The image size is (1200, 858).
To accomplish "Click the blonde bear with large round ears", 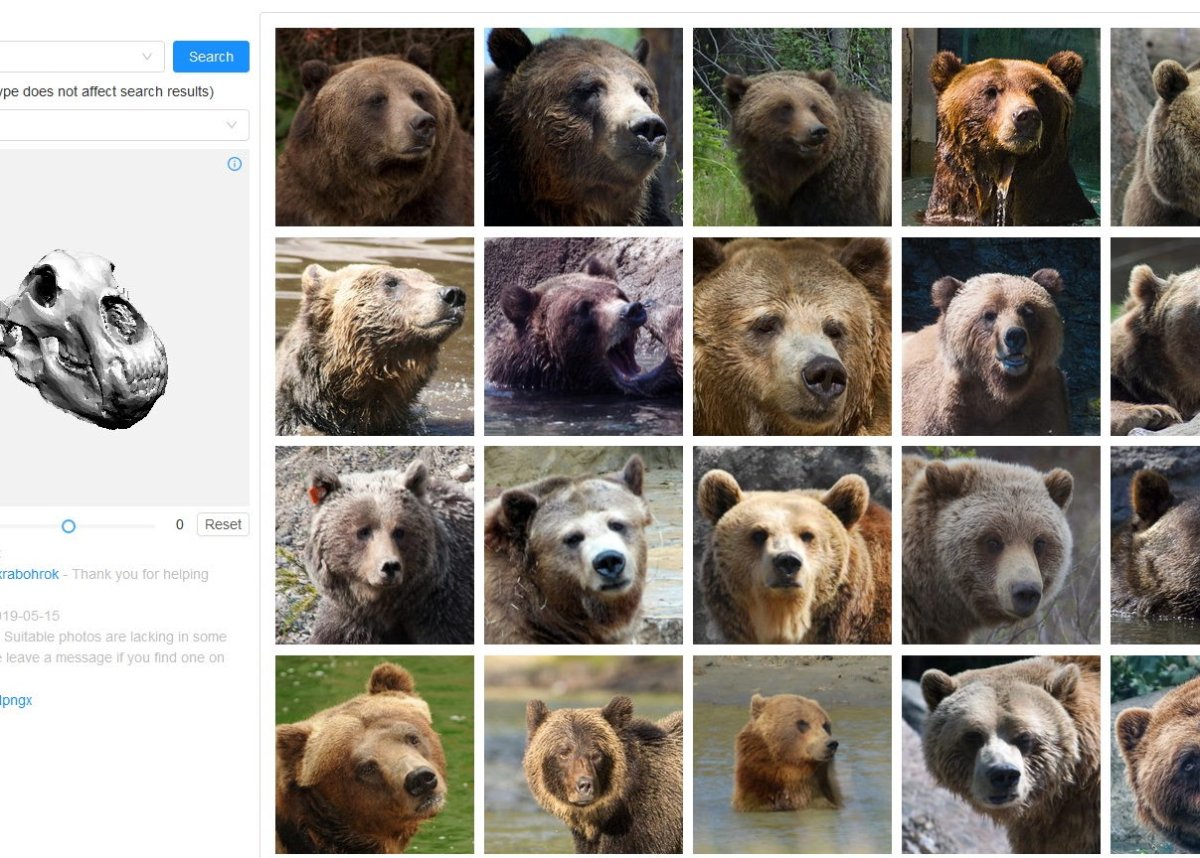I will tap(791, 545).
